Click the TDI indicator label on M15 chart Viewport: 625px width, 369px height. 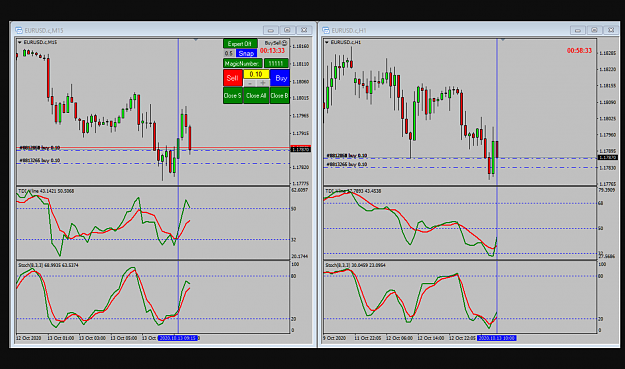[x=46, y=191]
